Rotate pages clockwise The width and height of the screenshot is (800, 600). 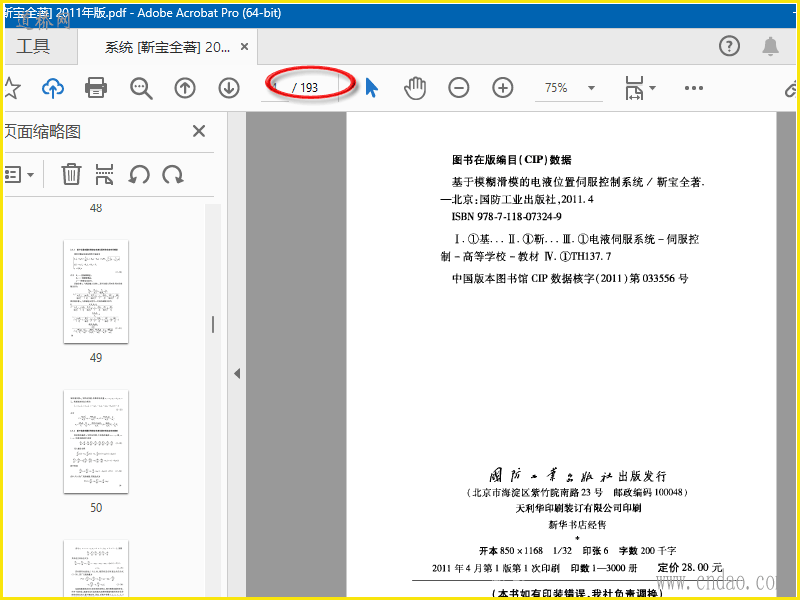click(173, 174)
